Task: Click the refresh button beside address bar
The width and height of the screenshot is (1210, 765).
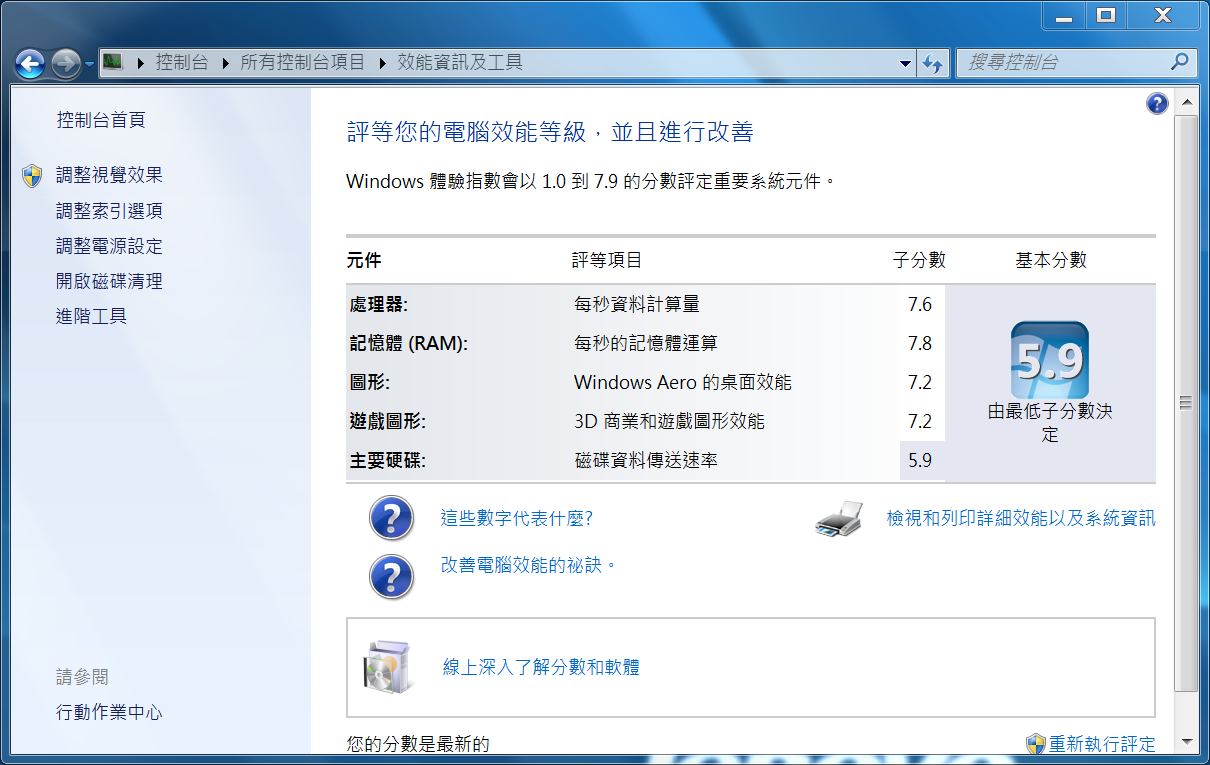Action: pyautogui.click(x=932, y=63)
